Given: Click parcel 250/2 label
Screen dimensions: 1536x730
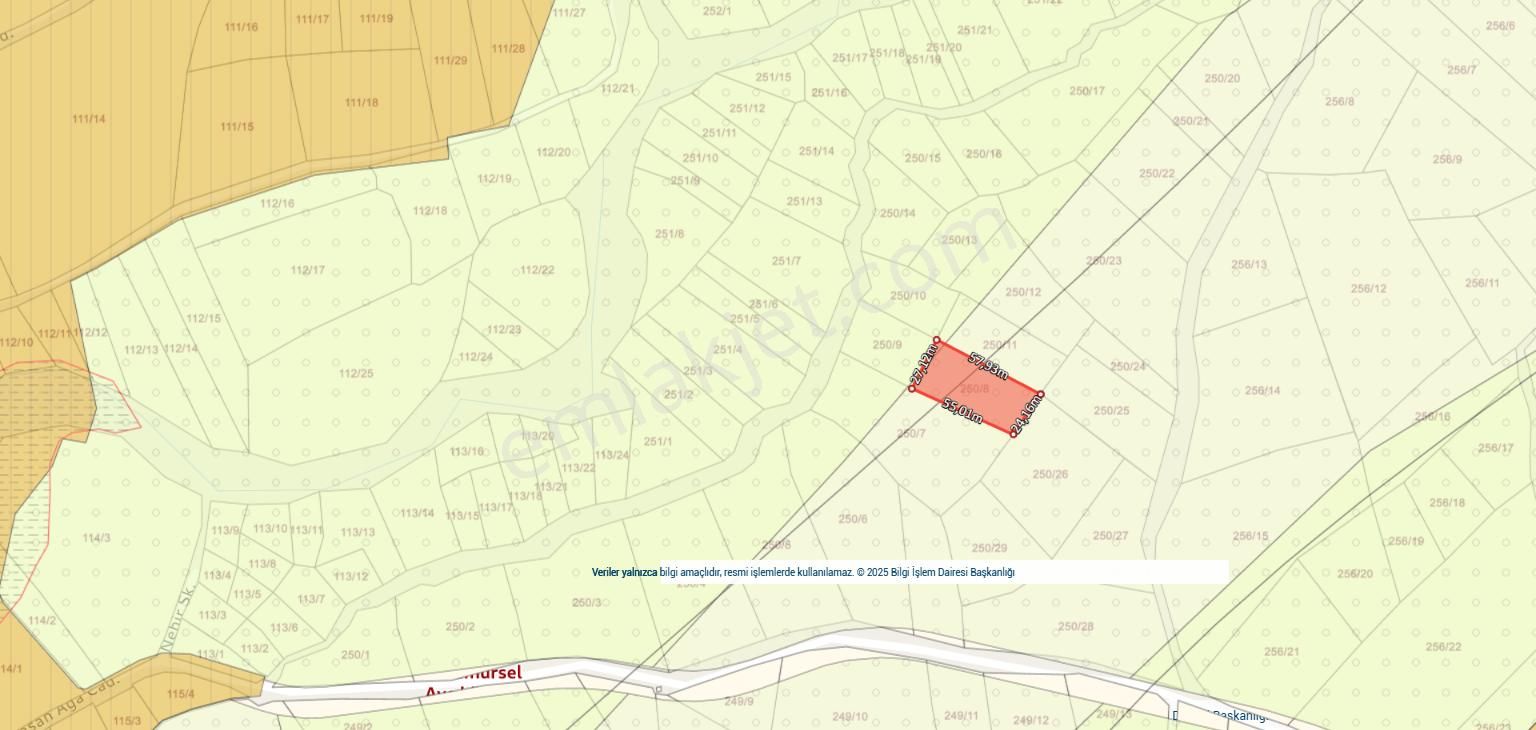Looking at the screenshot, I should point(460,627).
